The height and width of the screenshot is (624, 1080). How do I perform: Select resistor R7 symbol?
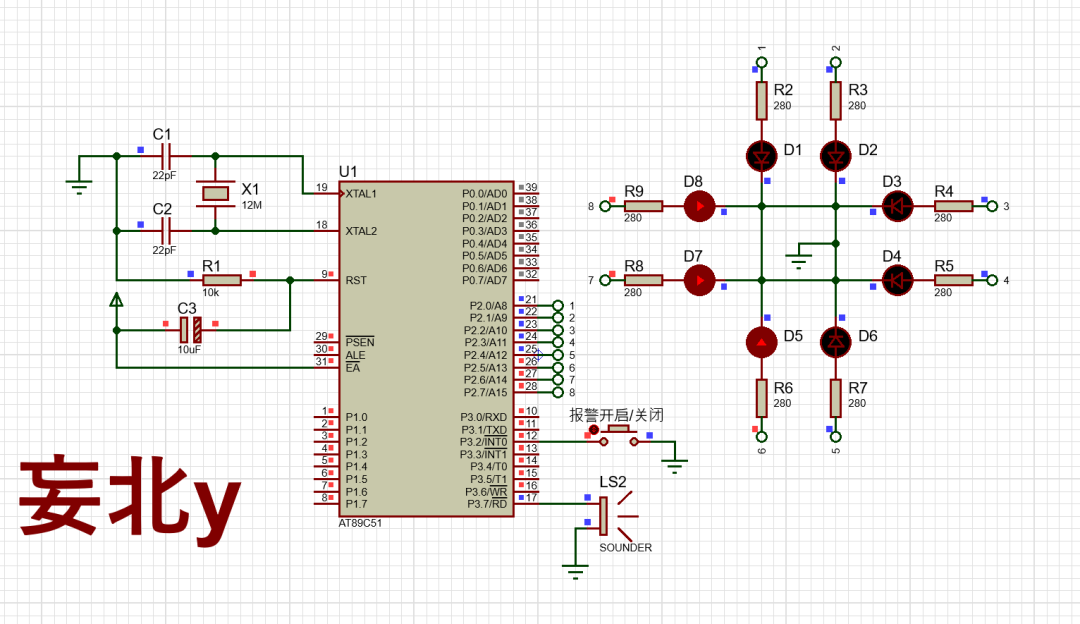[836, 398]
